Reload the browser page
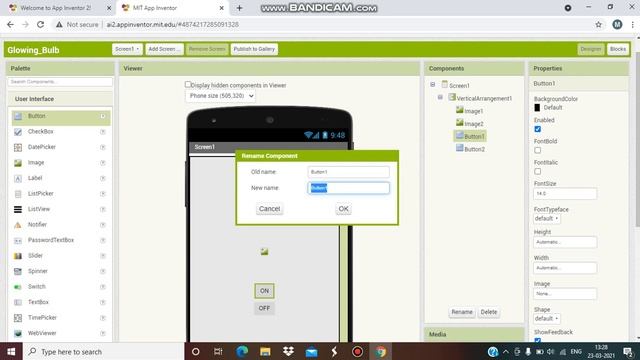Viewport: 640px width, 360px height. [40, 24]
